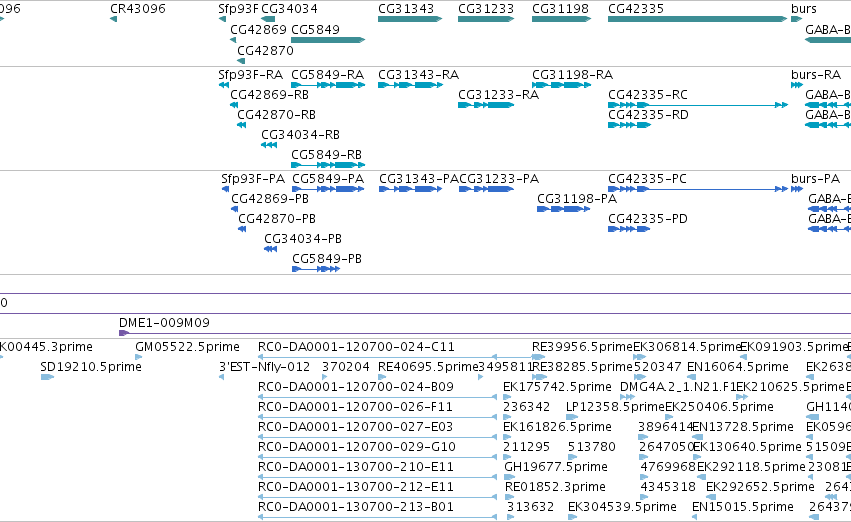Select BAC clone DME1-009M09
This screenshot has height=522, width=851.
pyautogui.click(x=164, y=323)
